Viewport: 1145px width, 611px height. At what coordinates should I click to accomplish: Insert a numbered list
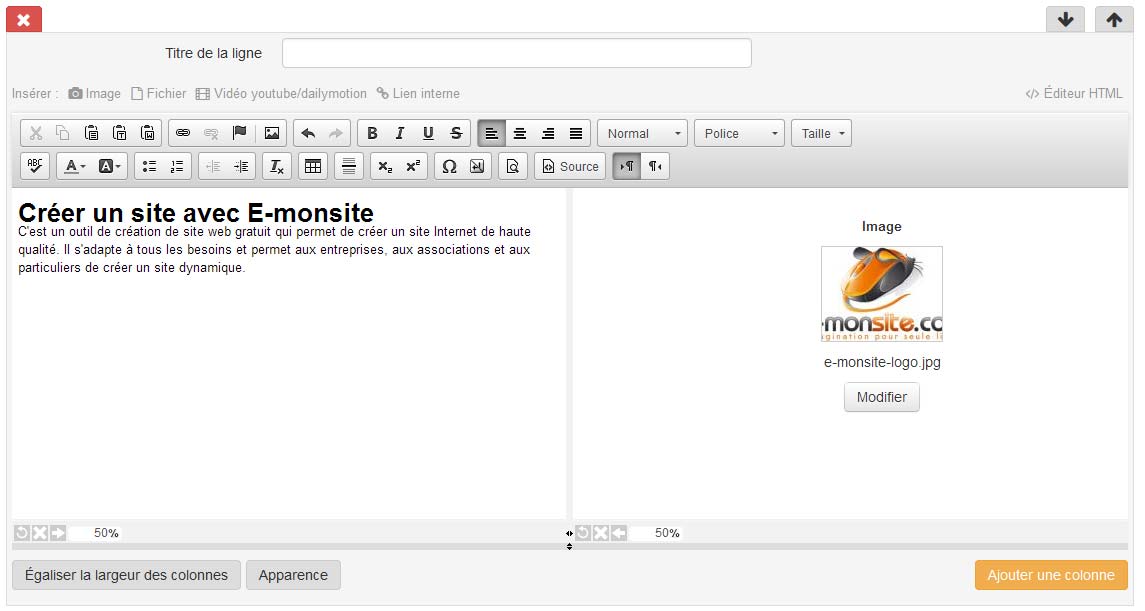coord(177,166)
